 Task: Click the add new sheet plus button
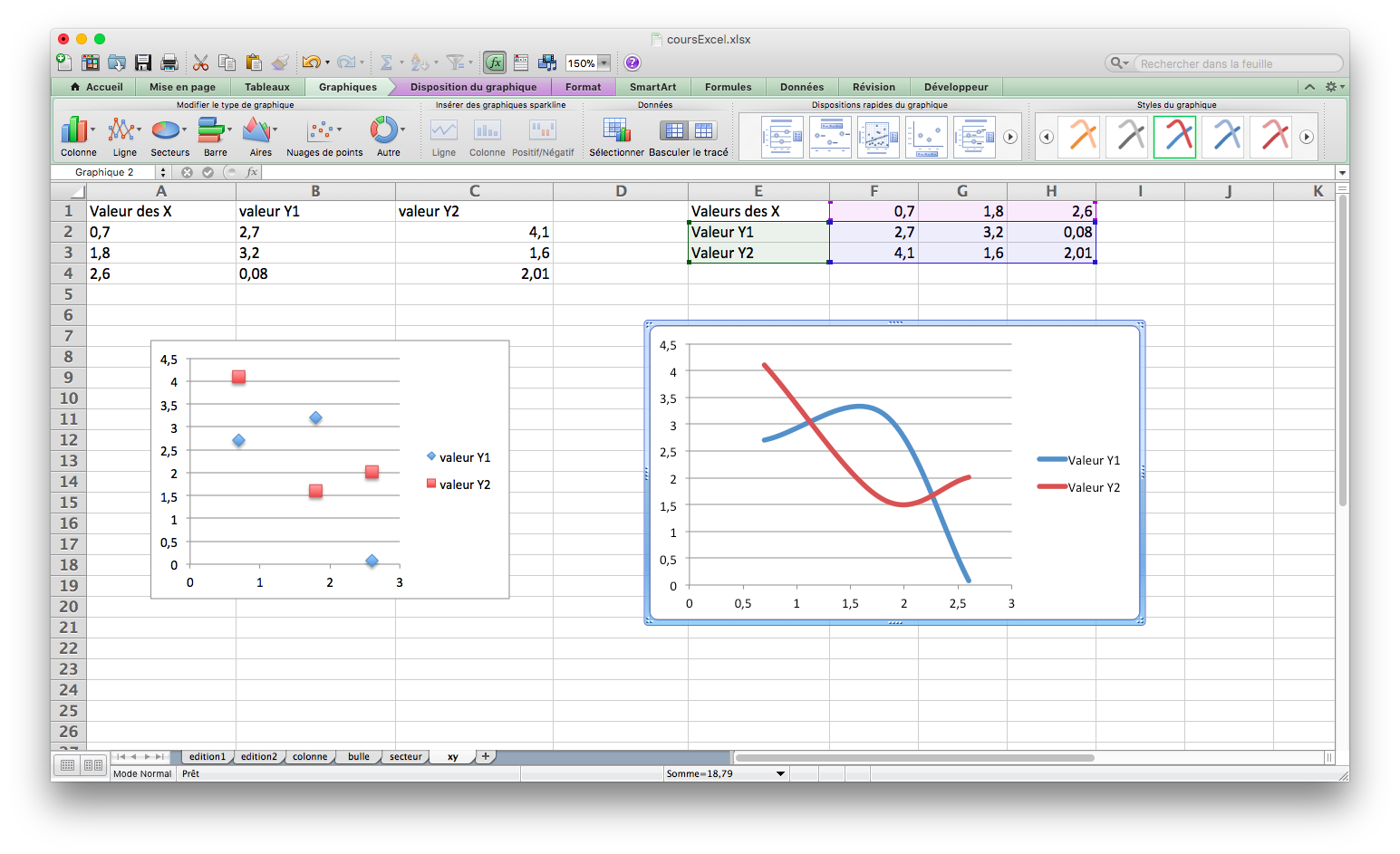[x=486, y=756]
